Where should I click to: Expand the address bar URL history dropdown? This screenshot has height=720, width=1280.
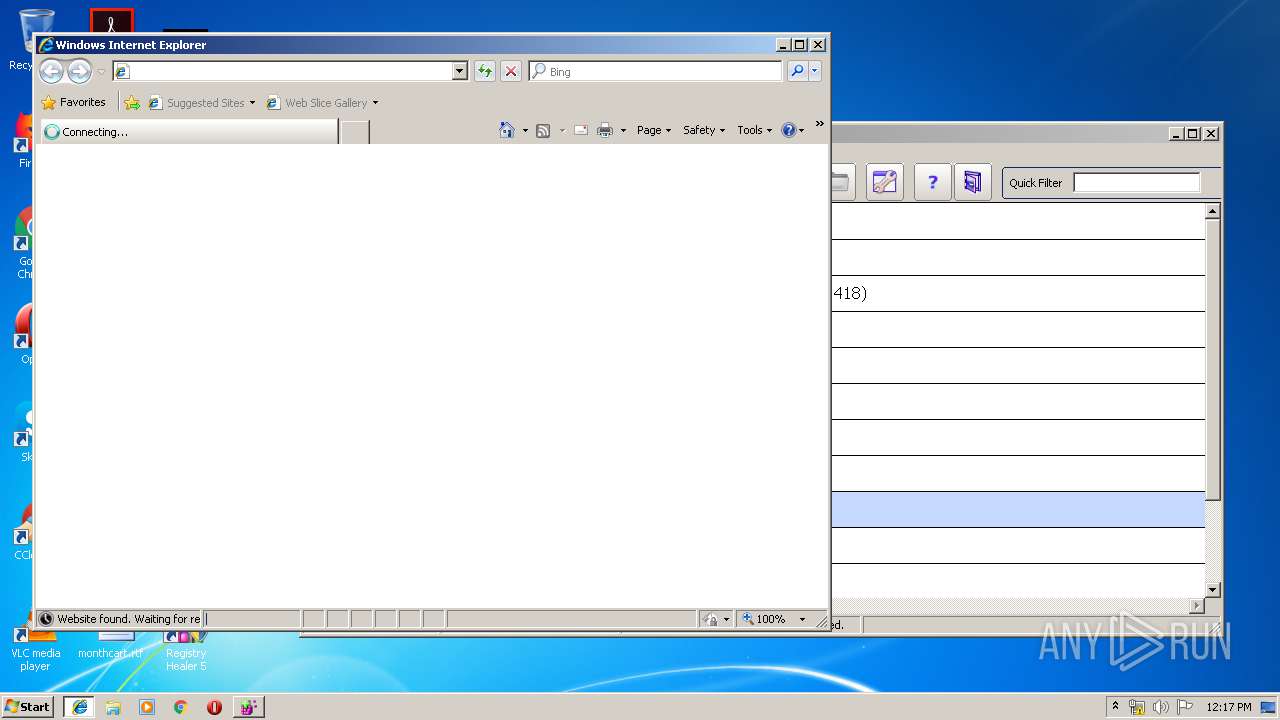pos(460,71)
